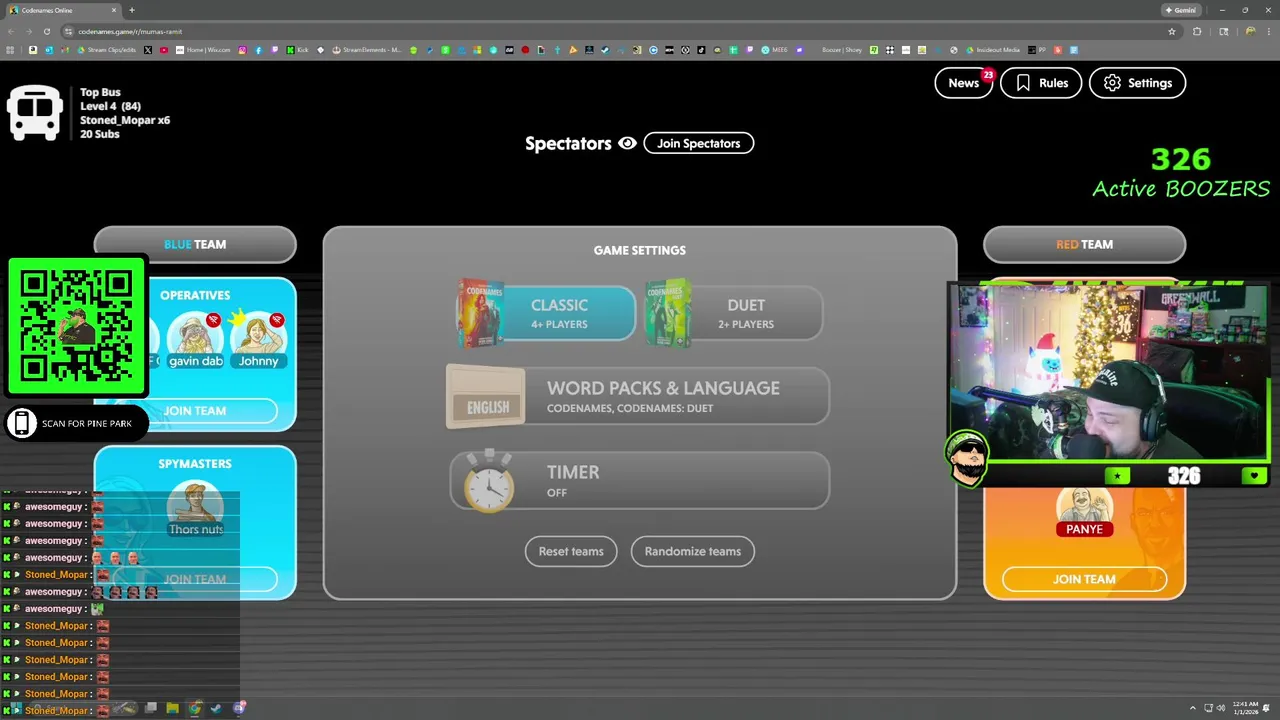The width and height of the screenshot is (1280, 720).
Task: Open the Instagram bookmark icon
Action: tap(242, 50)
